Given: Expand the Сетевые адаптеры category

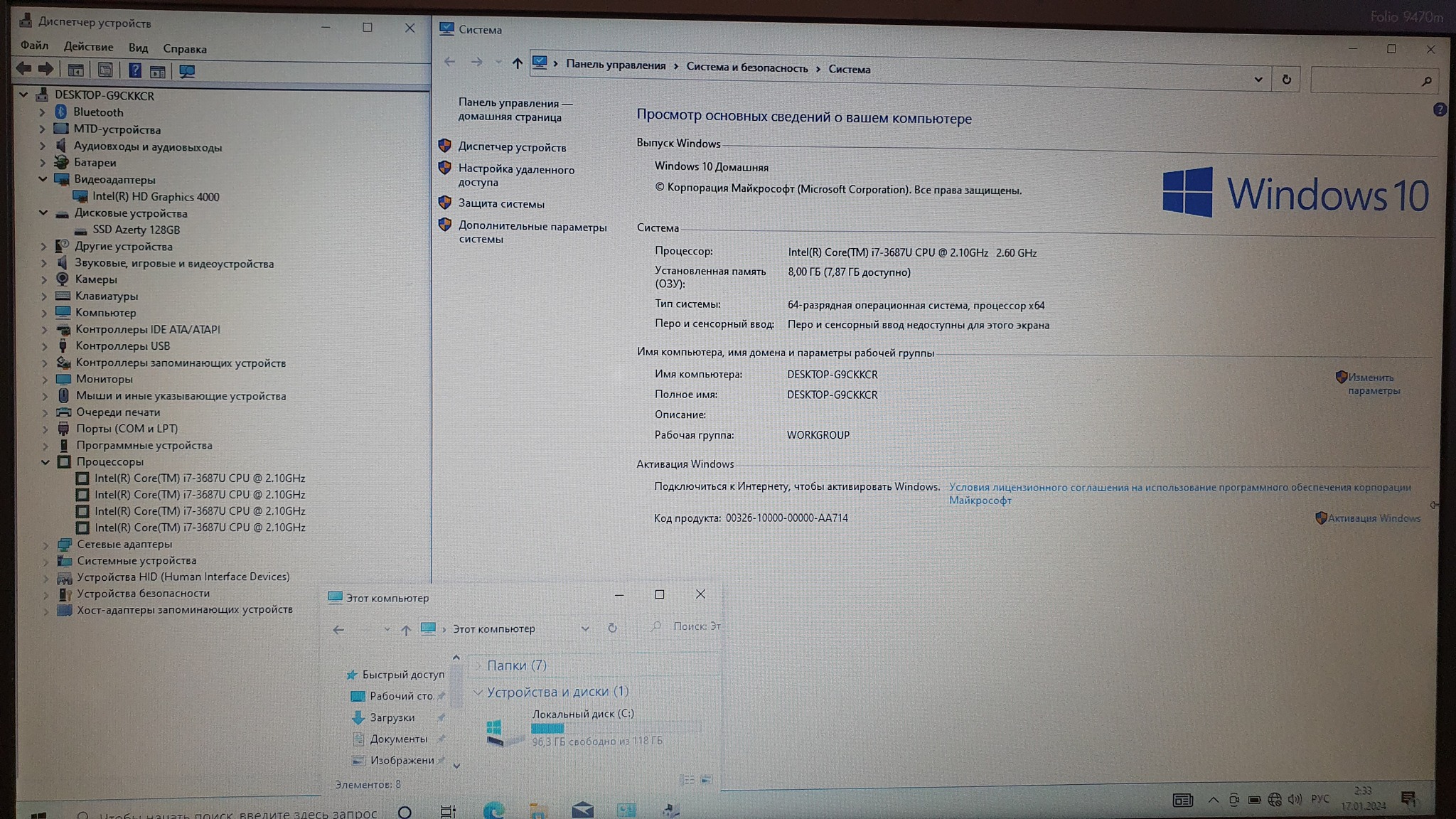Looking at the screenshot, I should tap(46, 545).
